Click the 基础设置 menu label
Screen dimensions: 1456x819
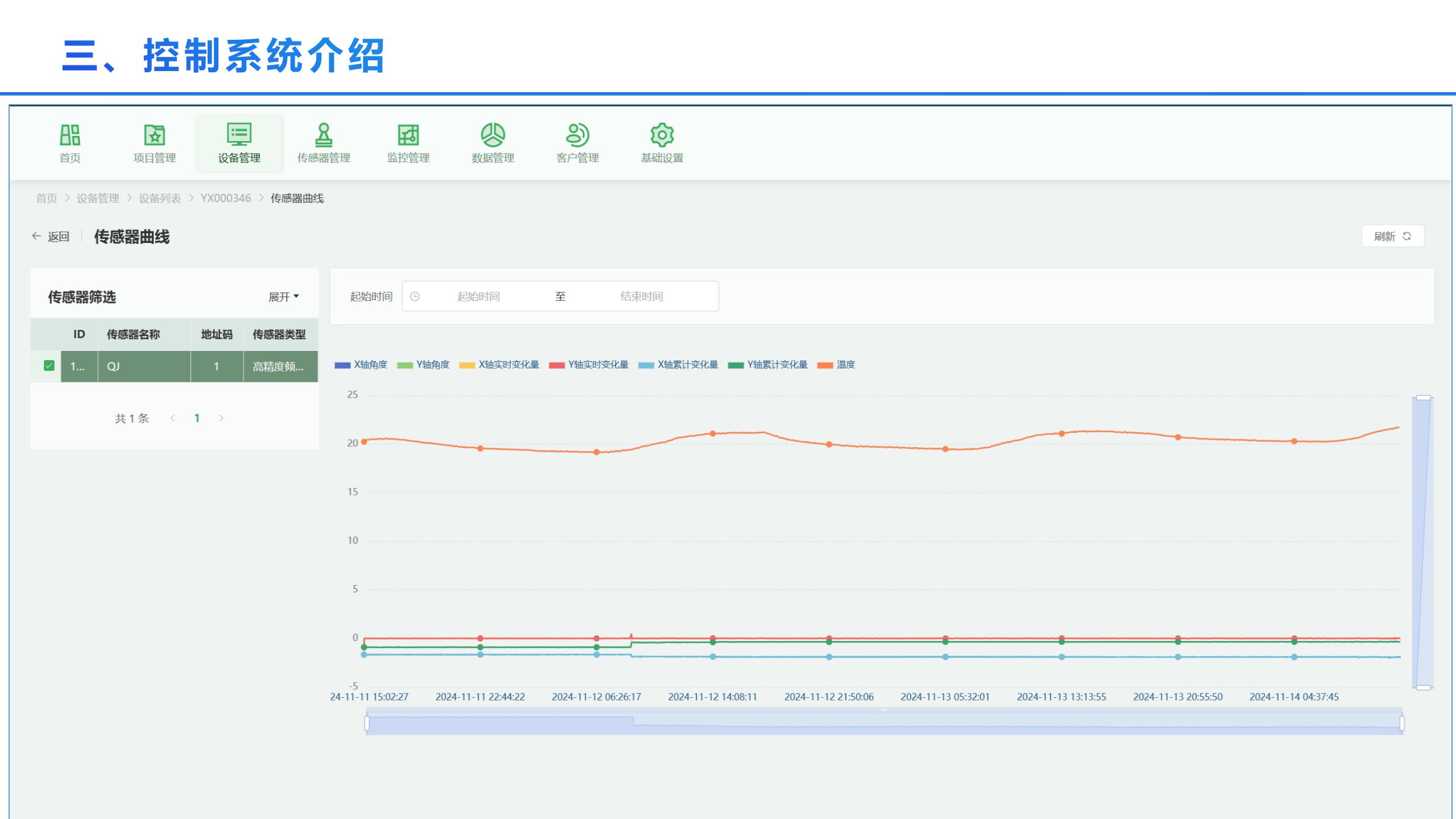click(662, 158)
